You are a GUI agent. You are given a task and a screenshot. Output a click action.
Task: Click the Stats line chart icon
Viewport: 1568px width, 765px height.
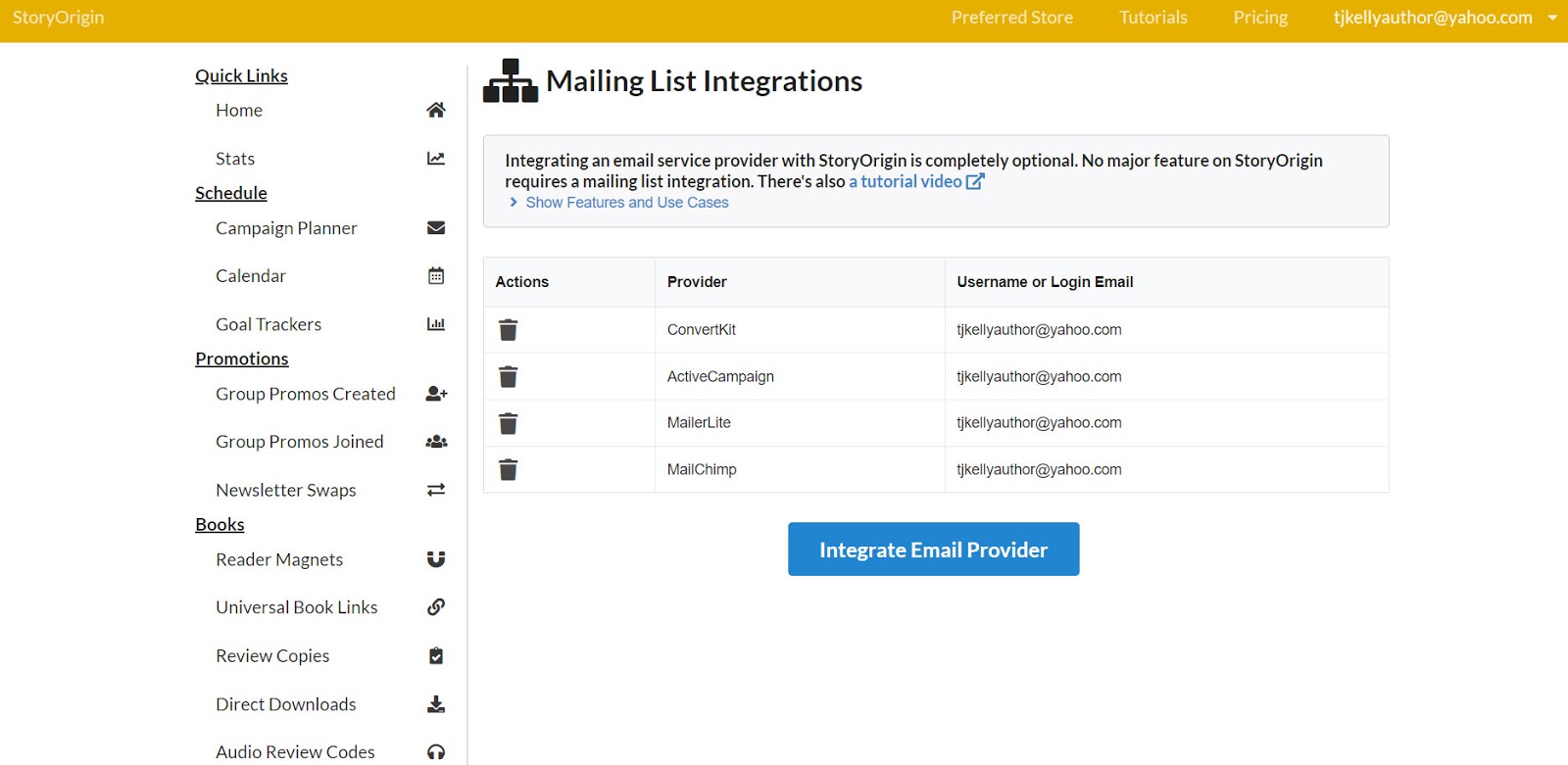click(x=436, y=159)
